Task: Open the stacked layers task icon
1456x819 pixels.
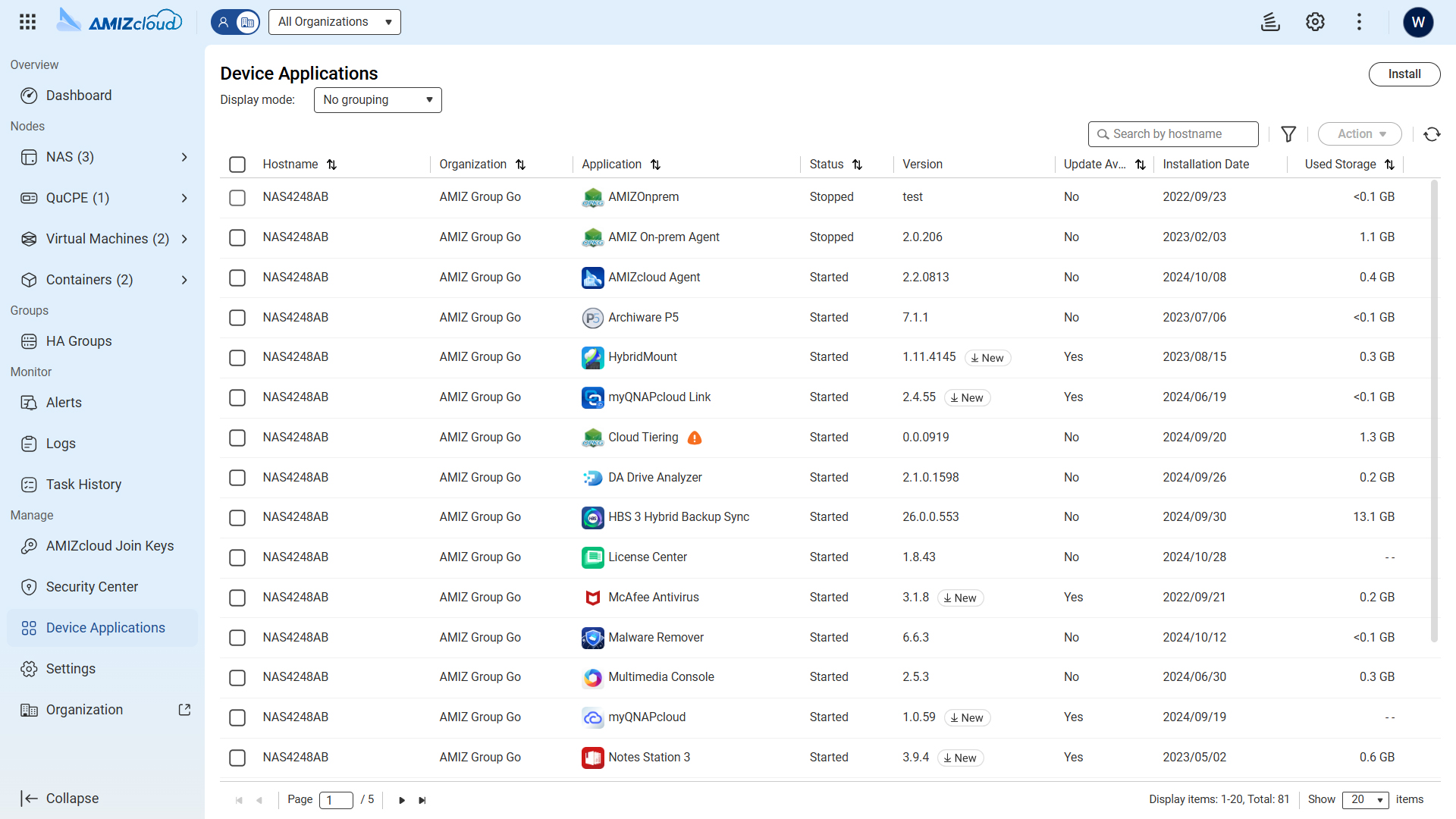Action: point(1270,22)
